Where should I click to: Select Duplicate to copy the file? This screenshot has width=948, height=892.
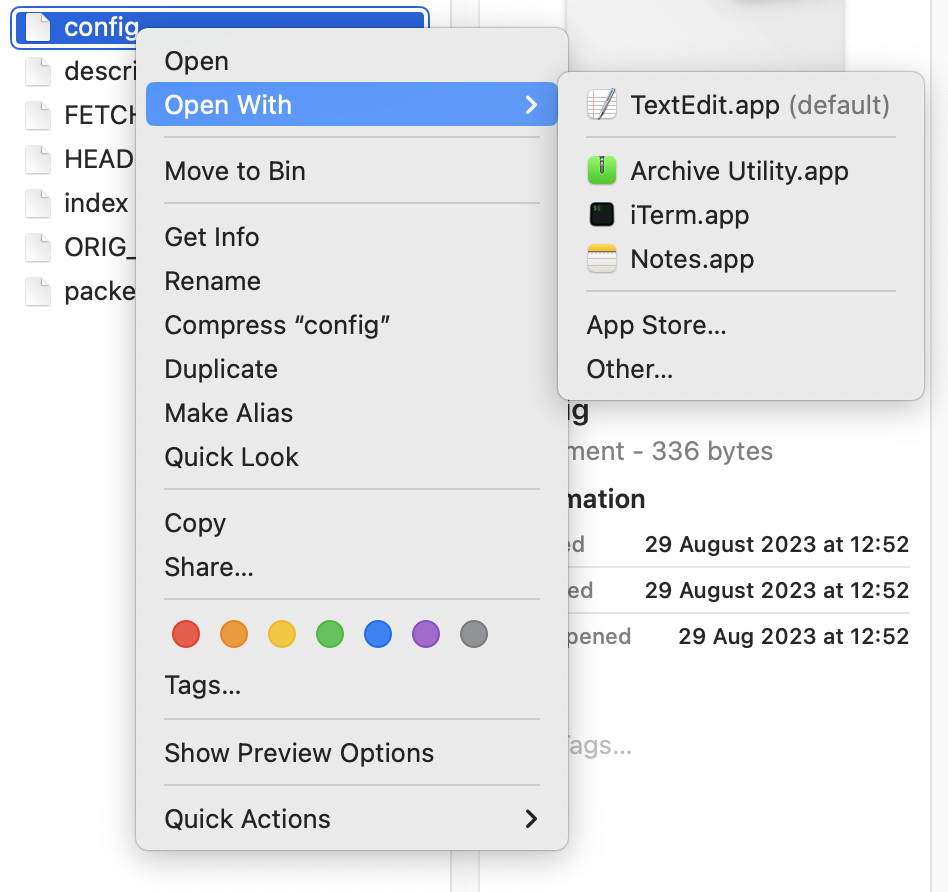220,369
